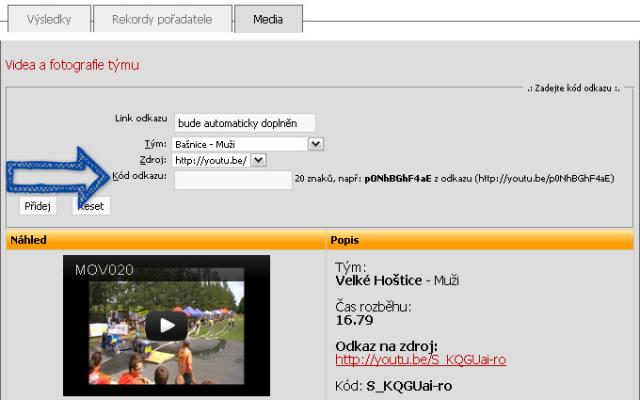The width and height of the screenshot is (640, 400).
Task: Click the Popis column header
Action: [345, 240]
